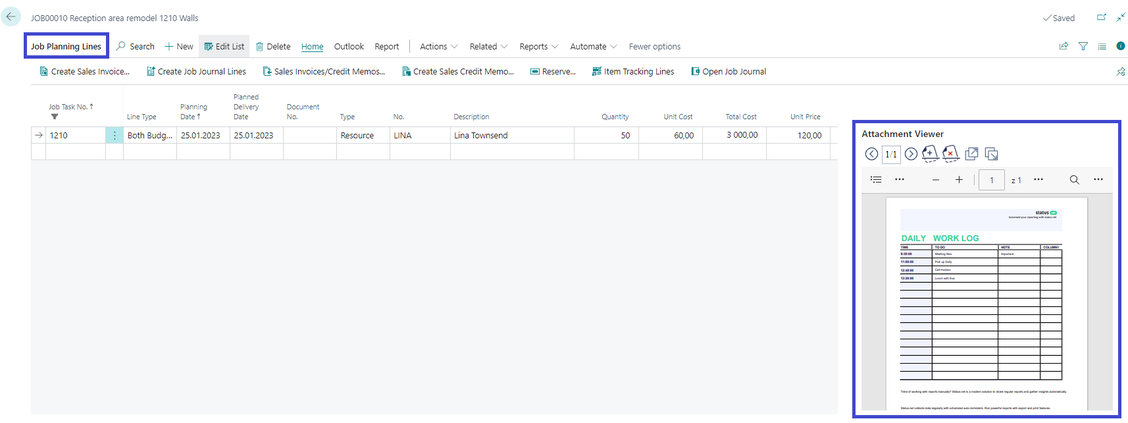Image resolution: width=1128 pixels, height=423 pixels.
Task: Open Item Tracking Lines
Action: 633,72
